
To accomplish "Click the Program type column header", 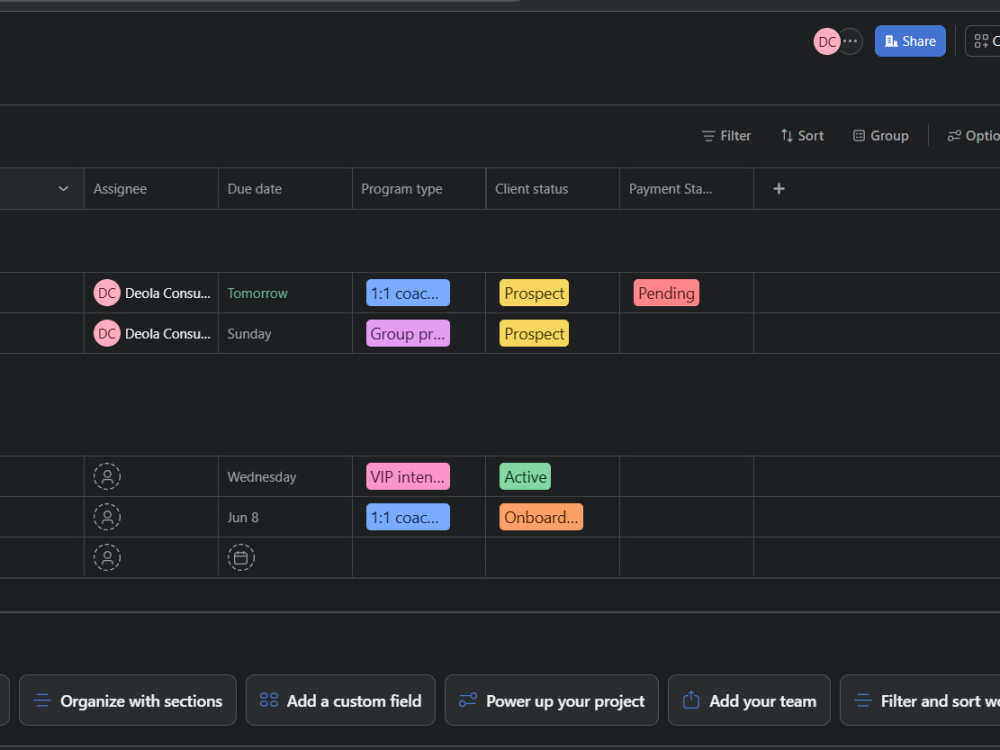I will coord(419,189).
